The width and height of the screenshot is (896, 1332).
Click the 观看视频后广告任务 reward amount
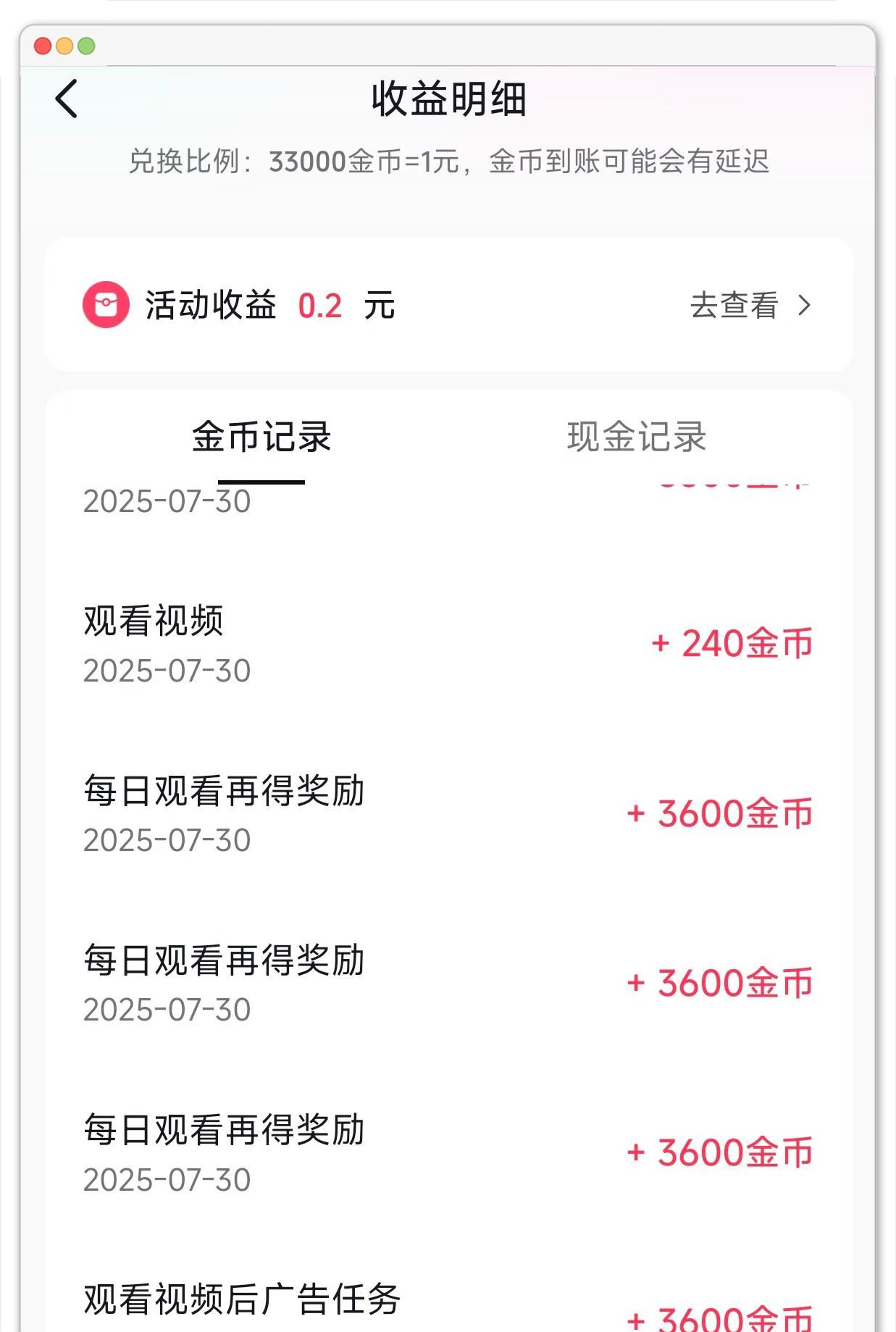(719, 1318)
